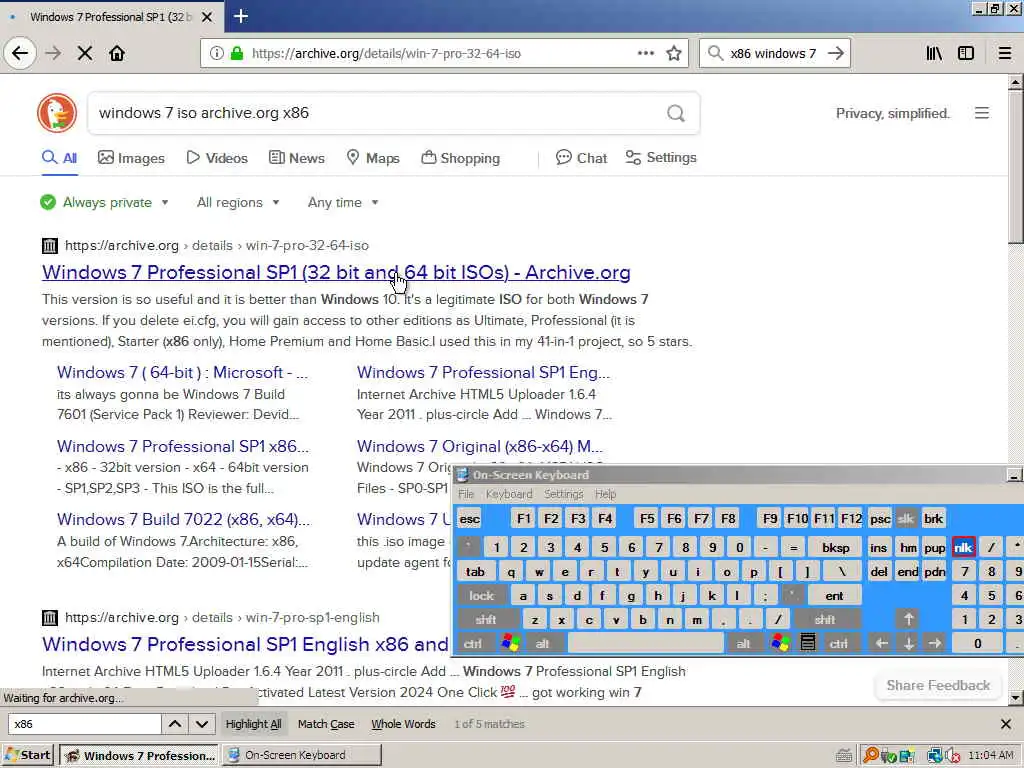This screenshot has height=768, width=1024.
Task: Click the Share Feedback button
Action: (938, 685)
